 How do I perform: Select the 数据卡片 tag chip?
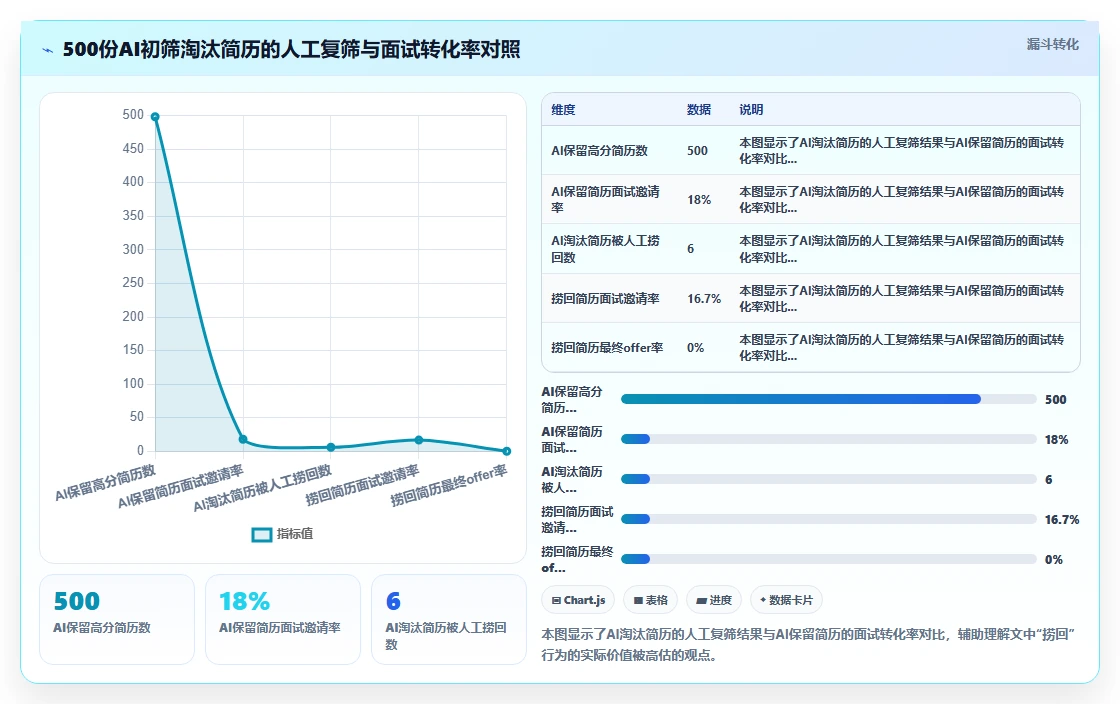click(786, 600)
